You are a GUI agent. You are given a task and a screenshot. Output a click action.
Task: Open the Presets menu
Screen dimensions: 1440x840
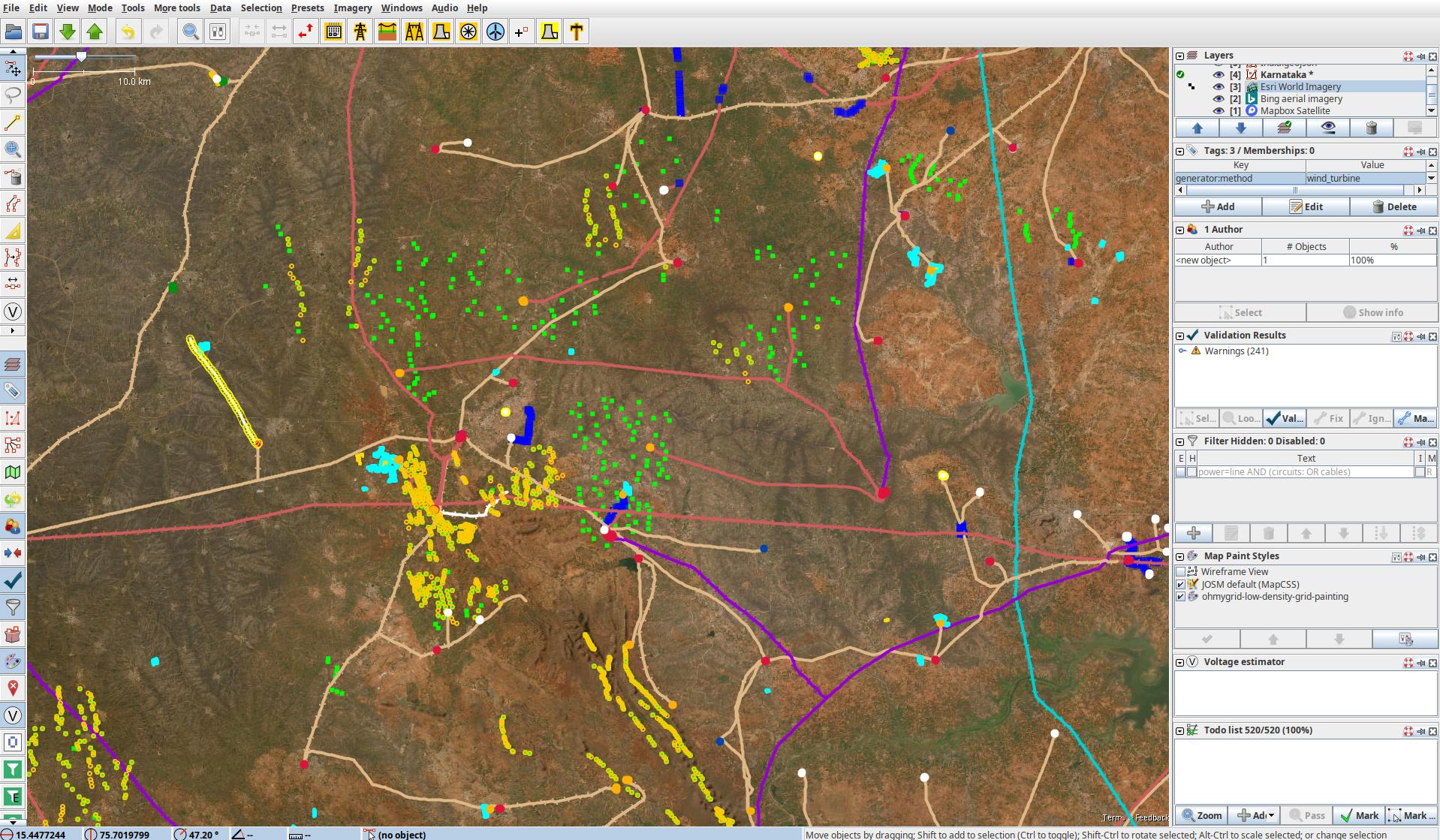pyautogui.click(x=307, y=8)
